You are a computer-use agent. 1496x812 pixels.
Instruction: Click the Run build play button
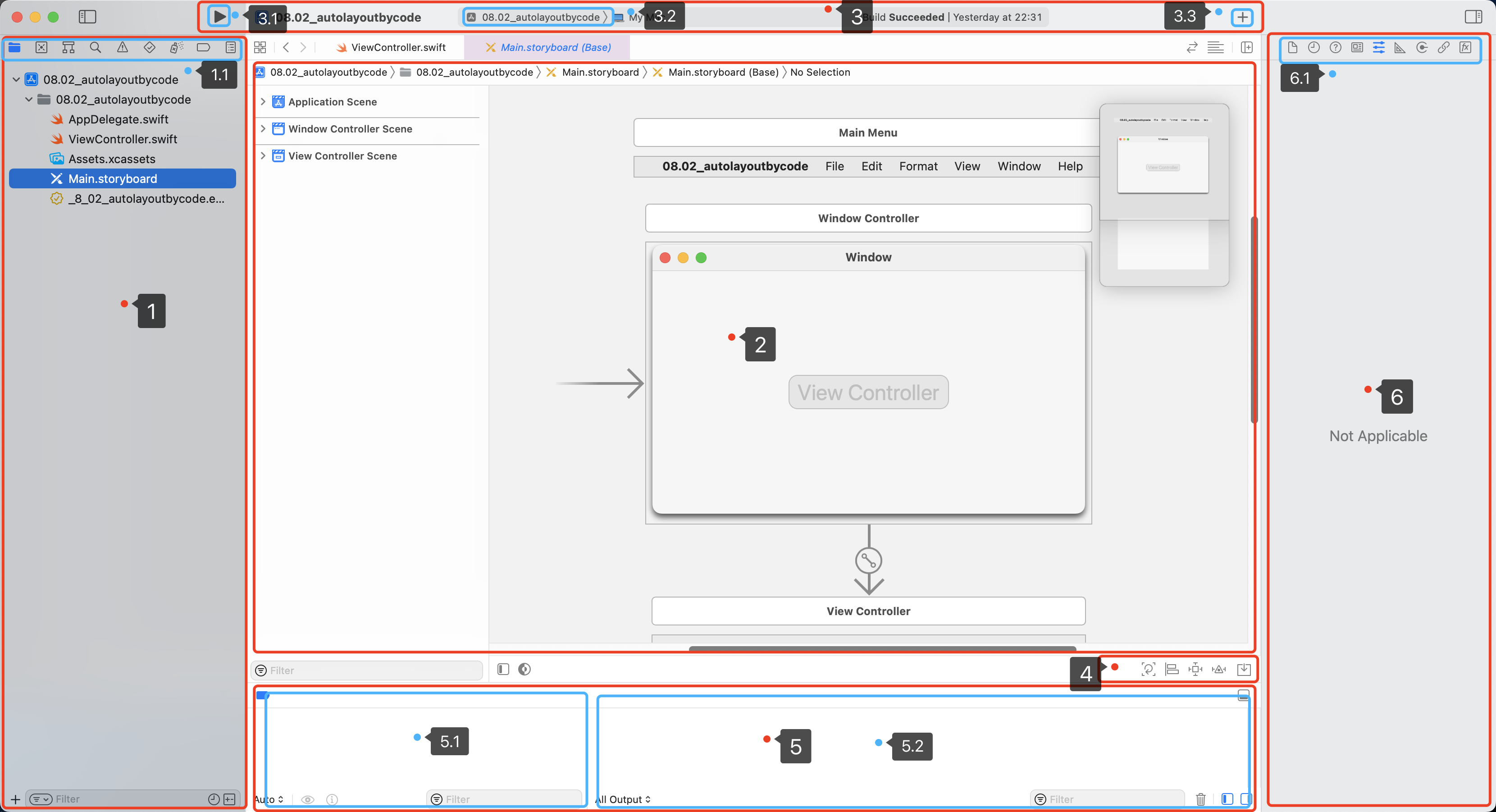tap(219, 16)
